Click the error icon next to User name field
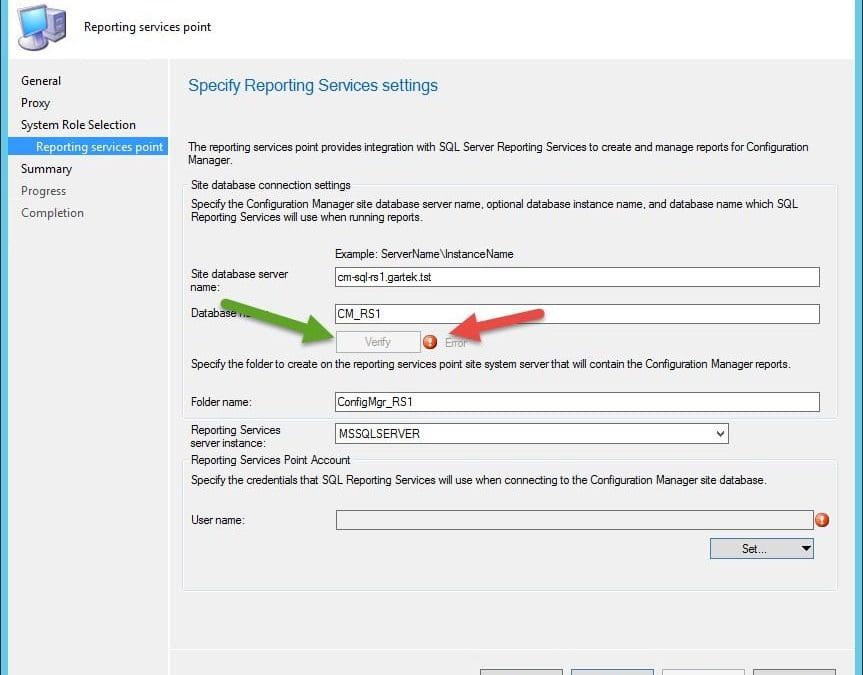The height and width of the screenshot is (675, 863). coord(822,519)
